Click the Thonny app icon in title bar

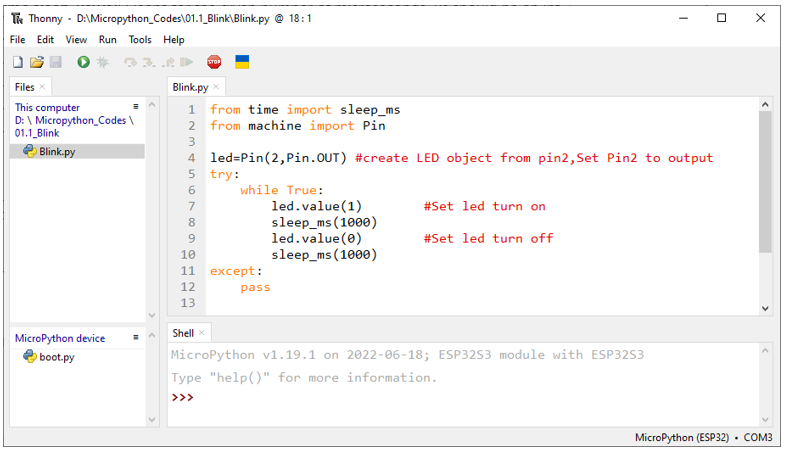17,19
